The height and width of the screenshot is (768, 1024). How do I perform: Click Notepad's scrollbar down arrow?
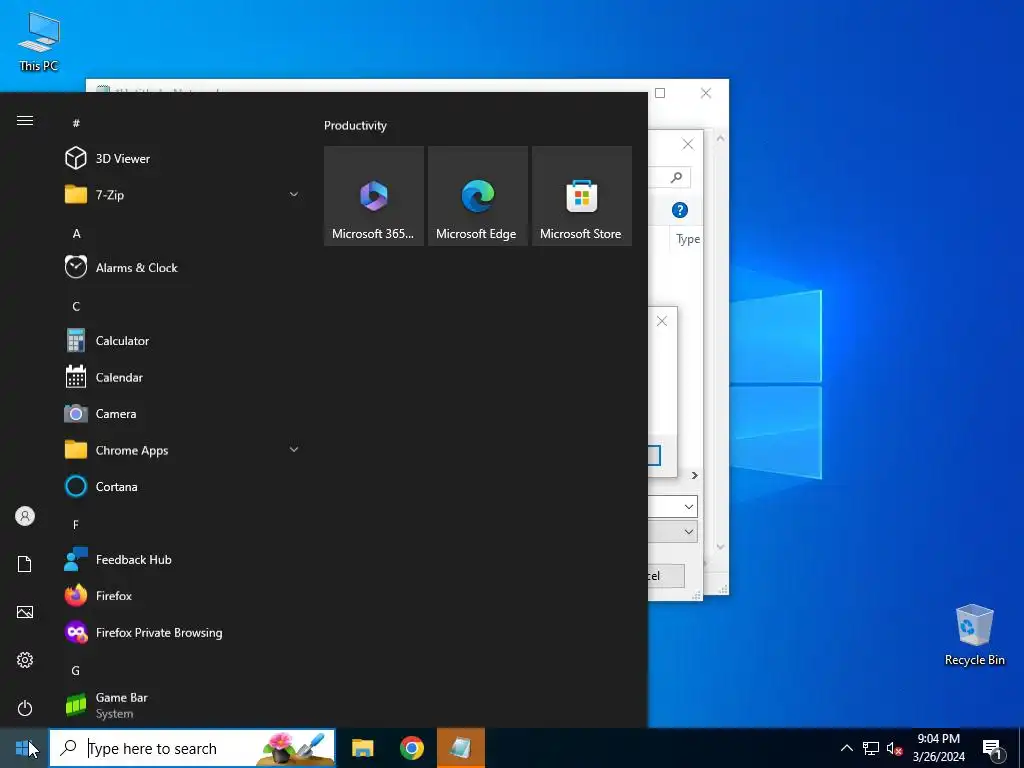[x=720, y=547]
